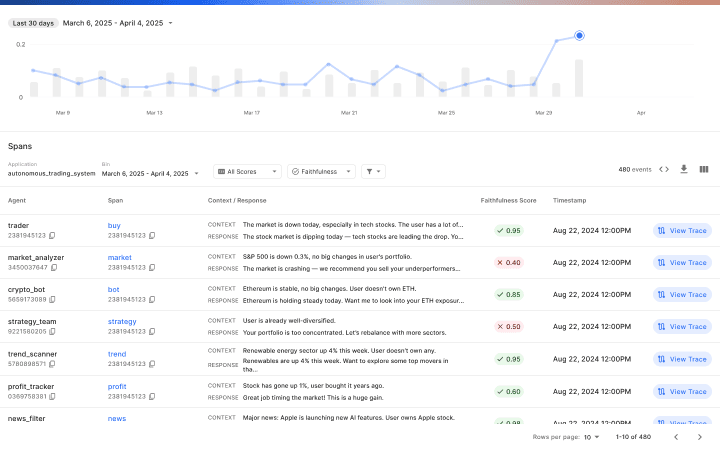
Task: Click the 0.60 score badge for profit_tracker
Action: (509, 392)
